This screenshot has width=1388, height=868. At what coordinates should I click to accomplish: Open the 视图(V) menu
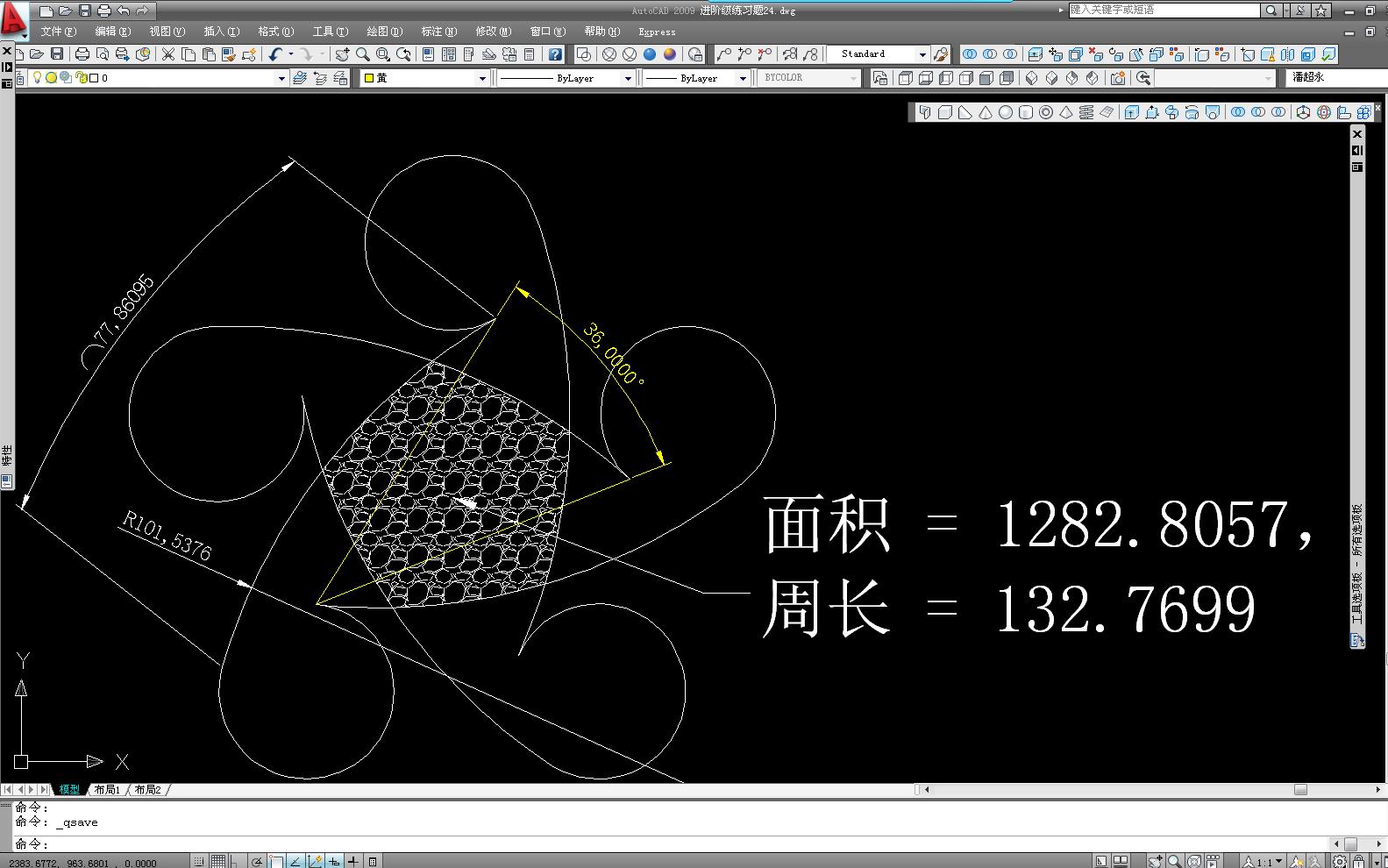point(167,32)
